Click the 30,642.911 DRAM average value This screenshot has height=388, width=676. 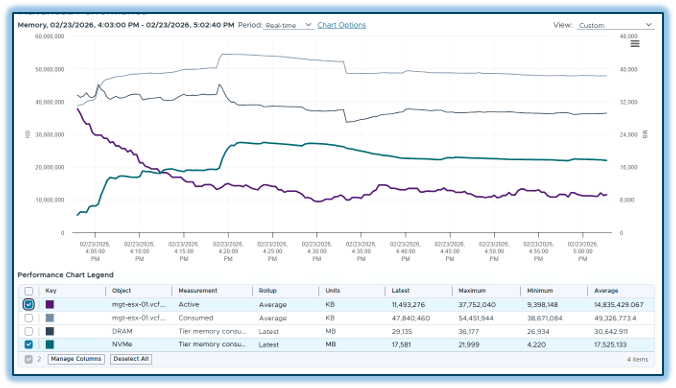coord(611,332)
